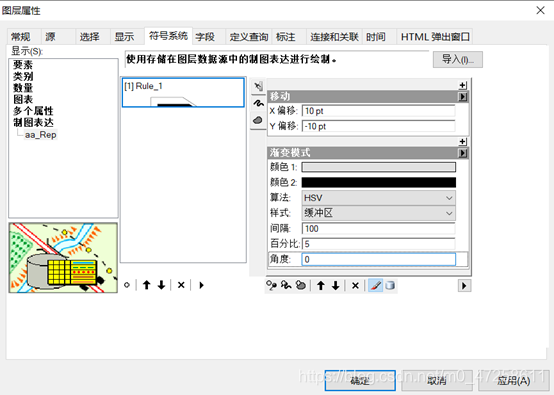
Task: Click the 导入(I)... button
Action: pyautogui.click(x=458, y=59)
